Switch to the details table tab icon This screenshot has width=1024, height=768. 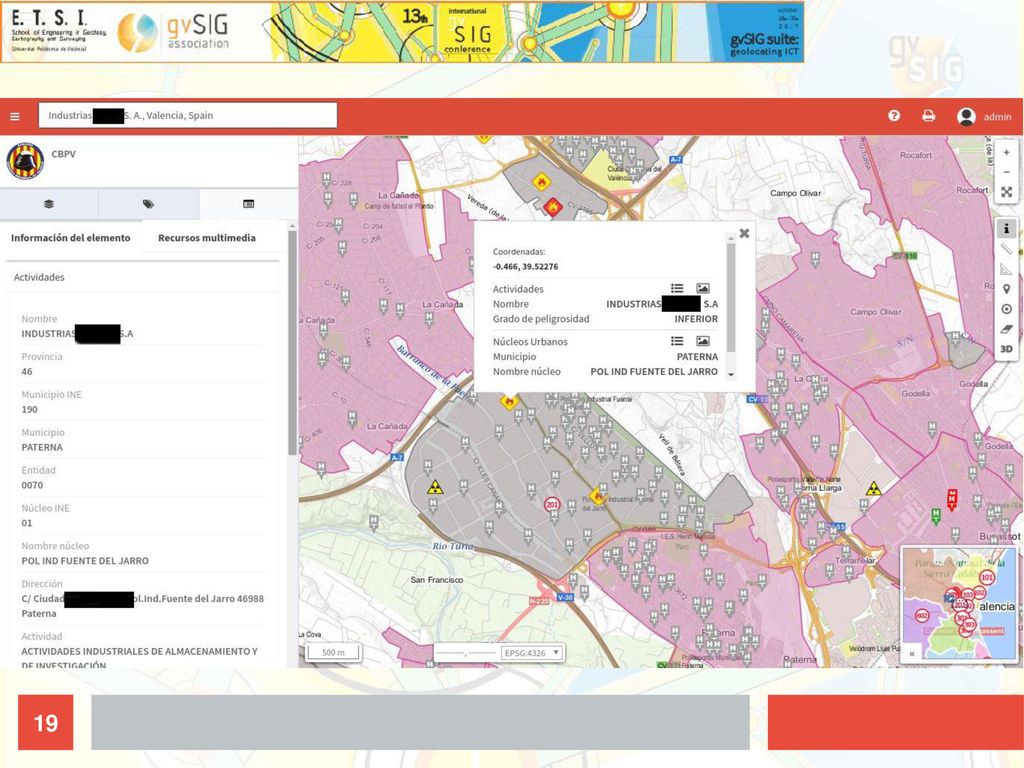[x=248, y=204]
